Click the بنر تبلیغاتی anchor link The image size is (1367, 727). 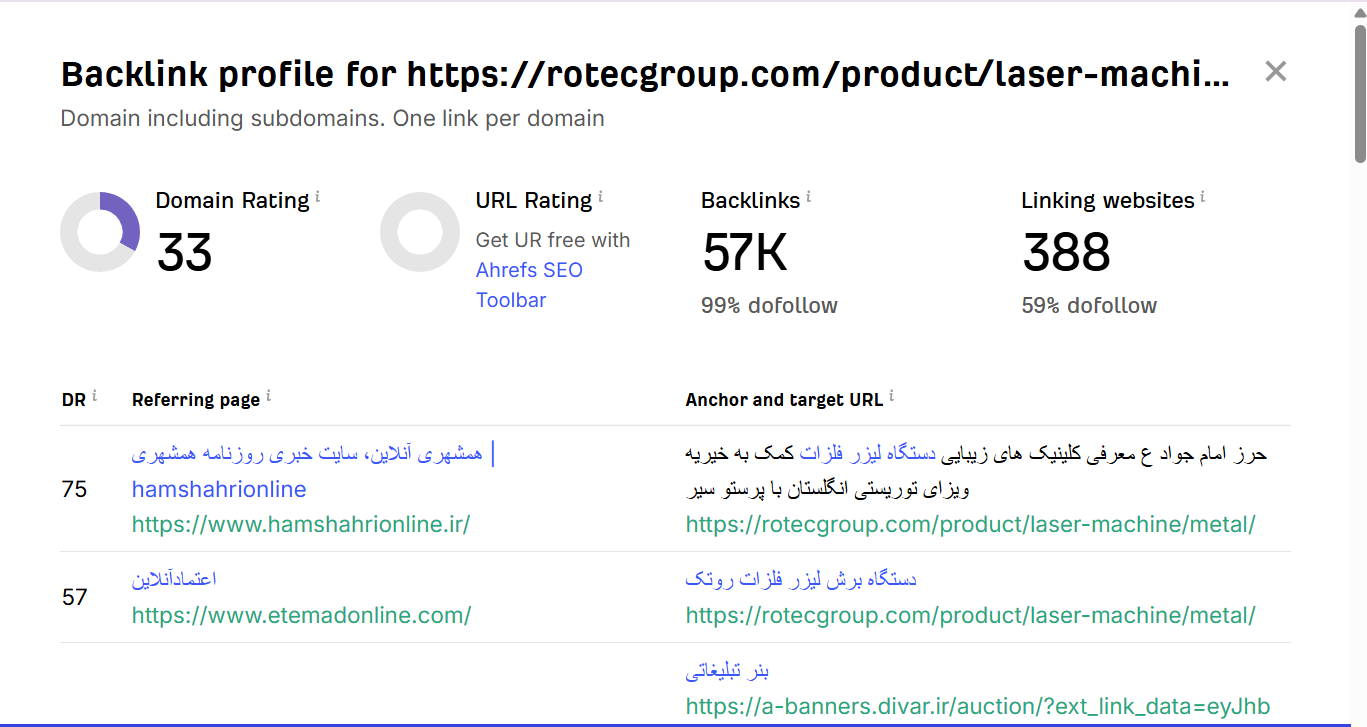tap(727, 671)
